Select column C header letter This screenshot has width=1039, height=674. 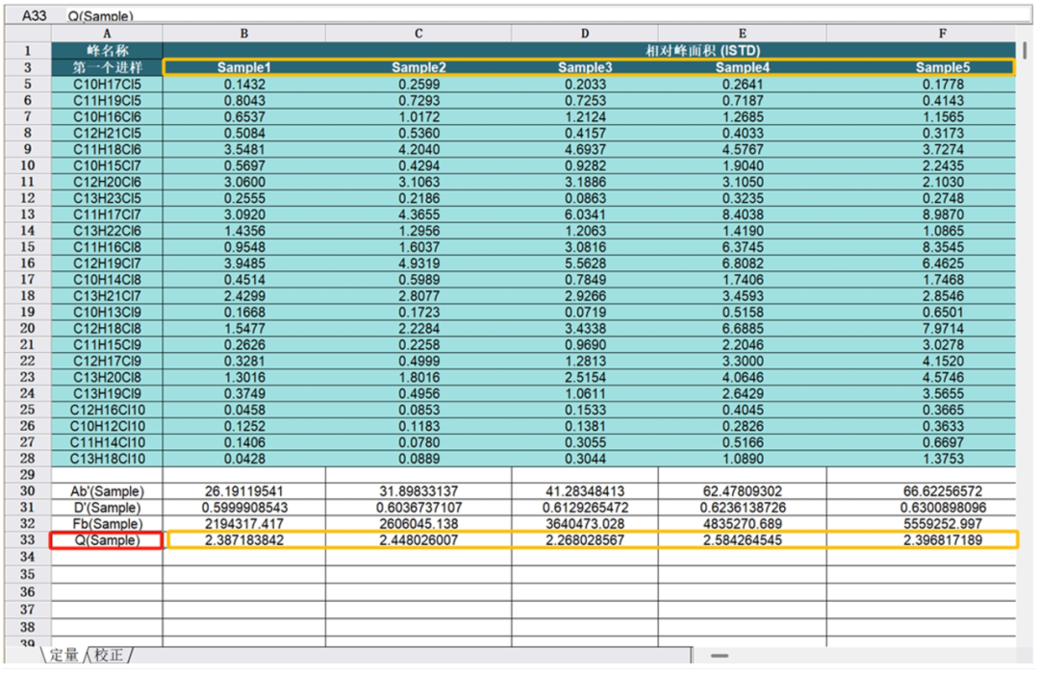(419, 33)
